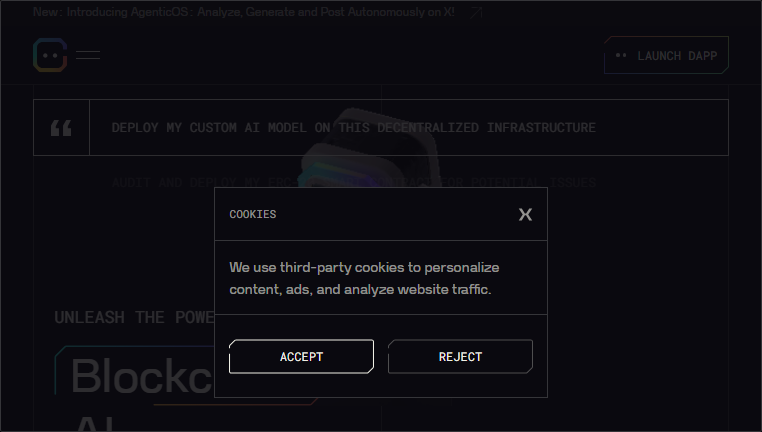Open the hamburger navigation menu
Image resolution: width=762 pixels, height=432 pixels.
[88, 55]
